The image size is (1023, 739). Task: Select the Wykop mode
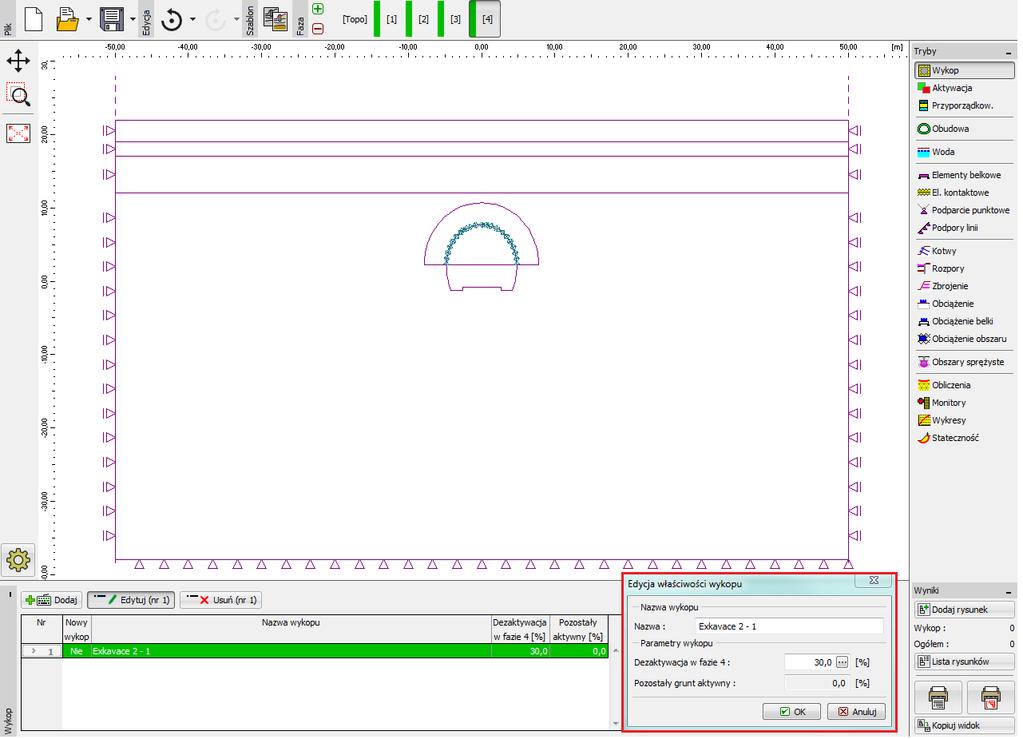pyautogui.click(x=964, y=70)
